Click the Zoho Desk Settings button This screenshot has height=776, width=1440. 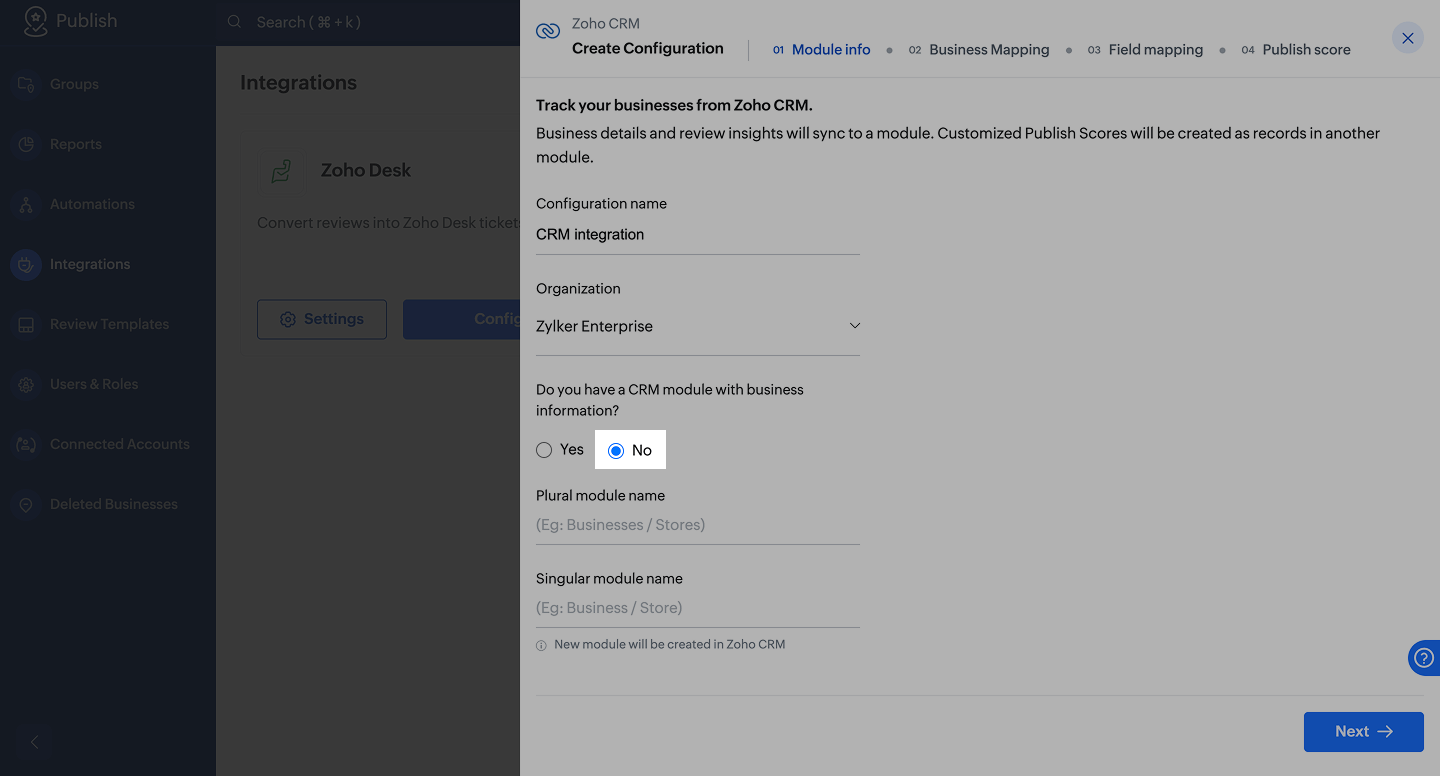(x=322, y=319)
